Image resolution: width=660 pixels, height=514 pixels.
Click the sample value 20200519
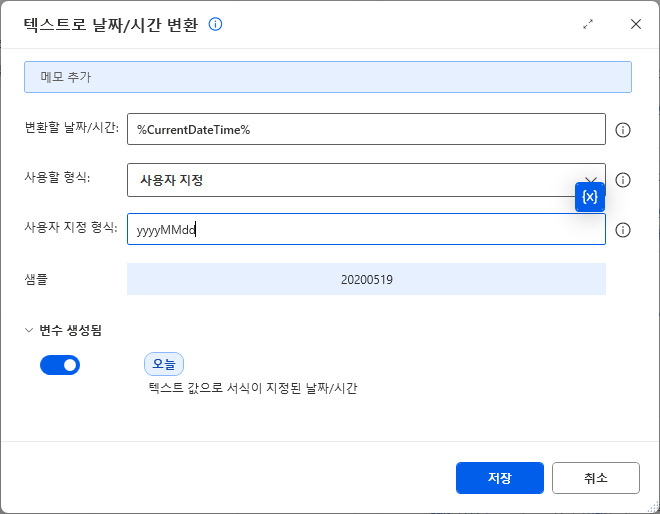pyautogui.click(x=367, y=280)
